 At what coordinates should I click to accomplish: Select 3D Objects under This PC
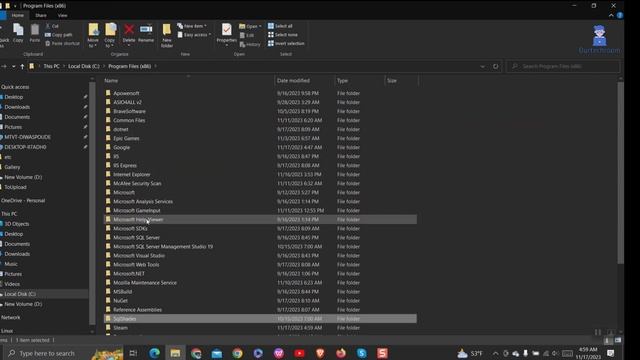click(17, 224)
